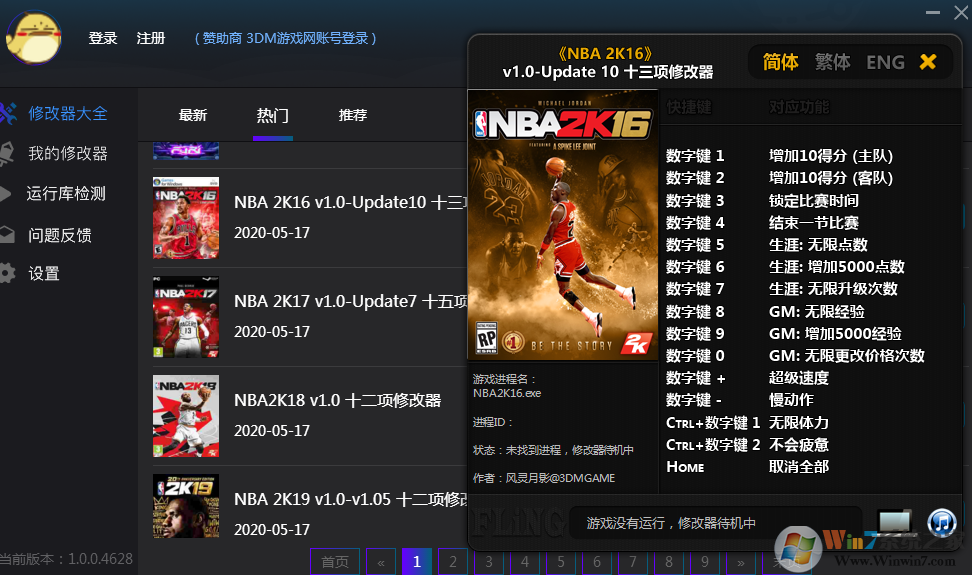
Task: Go to page 7
Action: [x=633, y=561]
